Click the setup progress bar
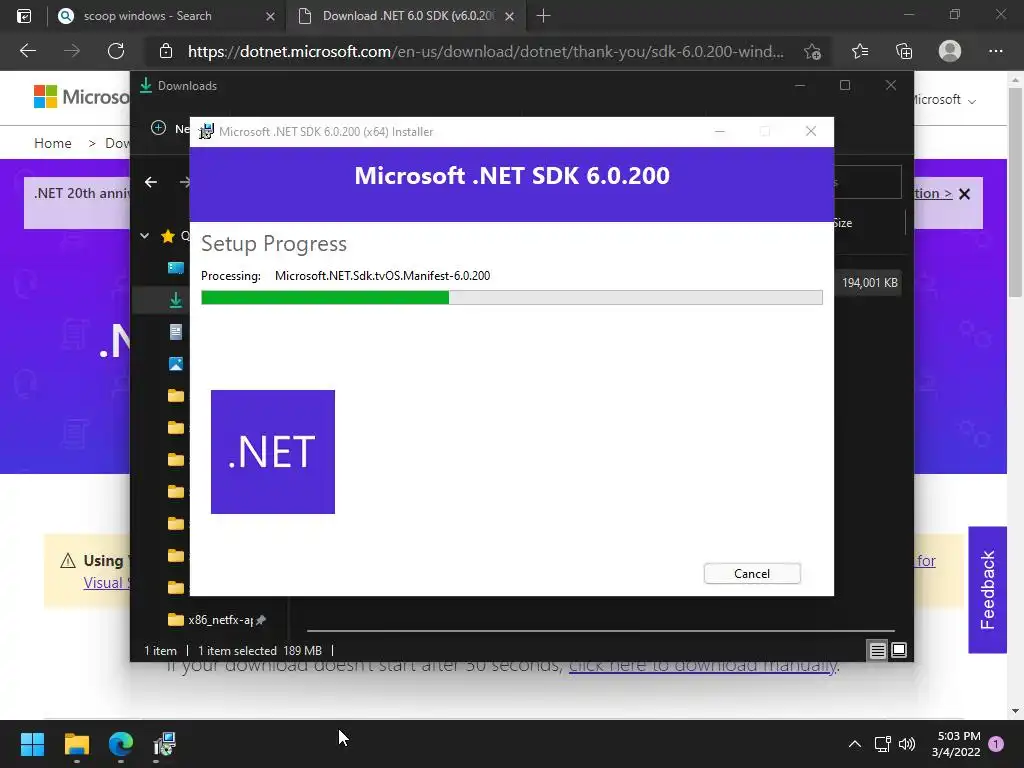This screenshot has height=768, width=1024. pyautogui.click(x=511, y=298)
